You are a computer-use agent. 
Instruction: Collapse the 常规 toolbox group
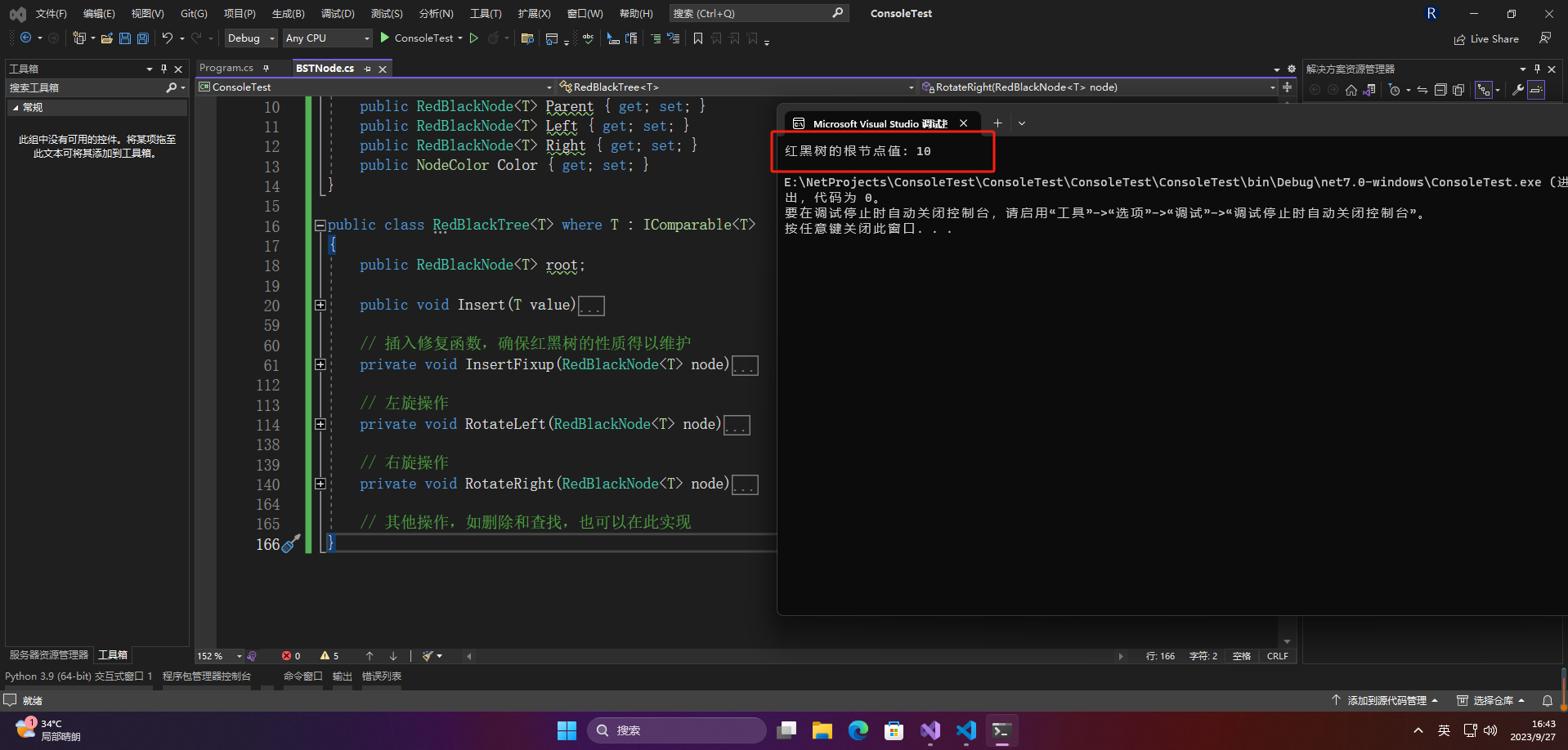pyautogui.click(x=15, y=108)
